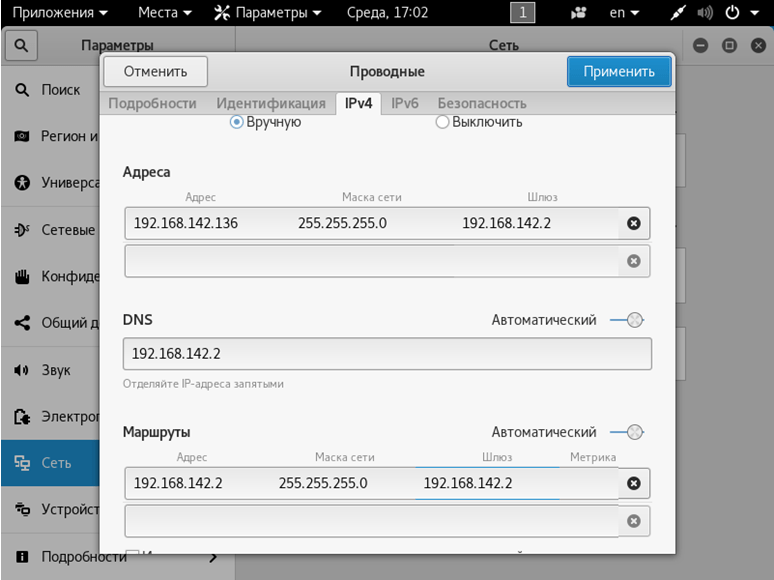Switch to the IPv6 tab

pyautogui.click(x=405, y=104)
